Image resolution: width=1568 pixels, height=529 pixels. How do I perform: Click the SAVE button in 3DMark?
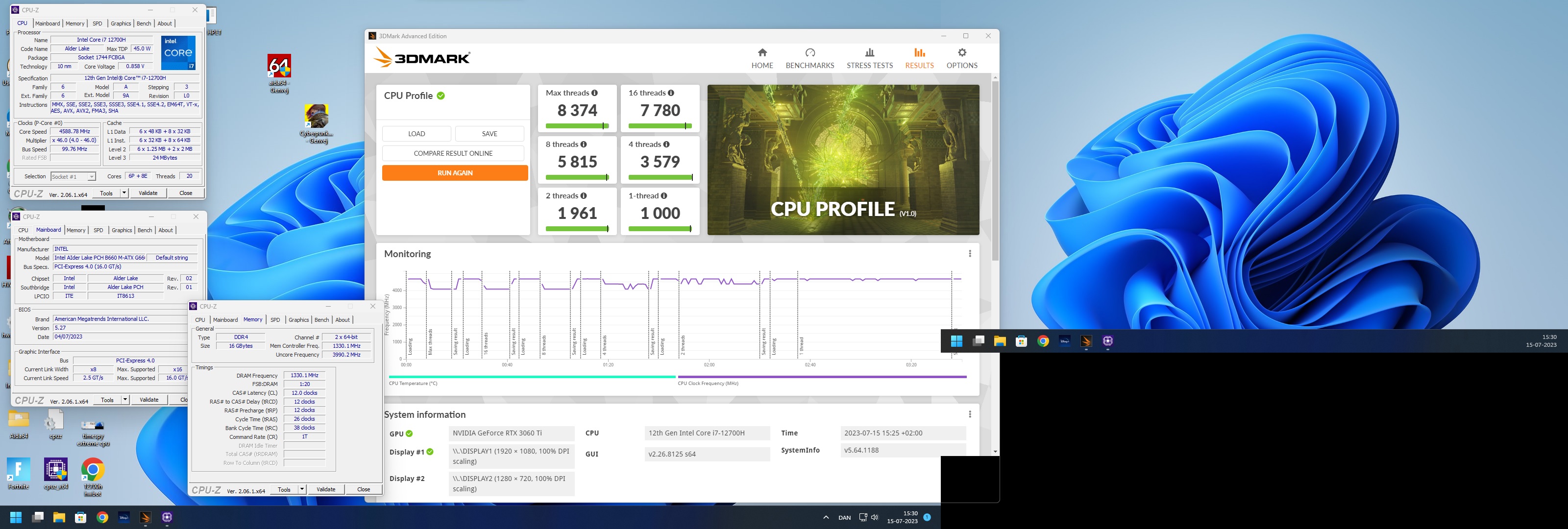[x=490, y=134]
